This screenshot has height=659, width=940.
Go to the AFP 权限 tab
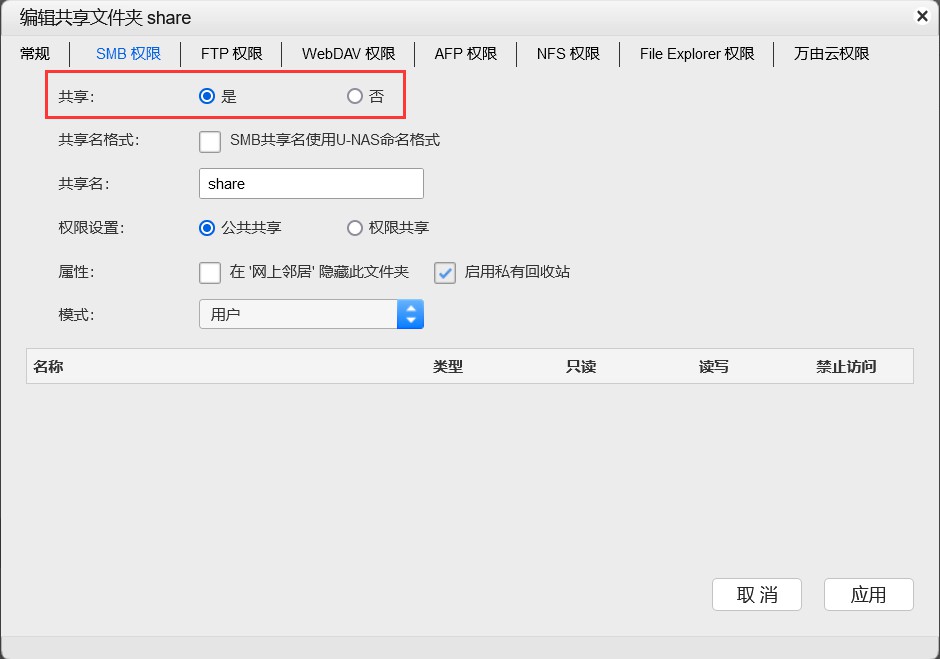[x=465, y=54]
